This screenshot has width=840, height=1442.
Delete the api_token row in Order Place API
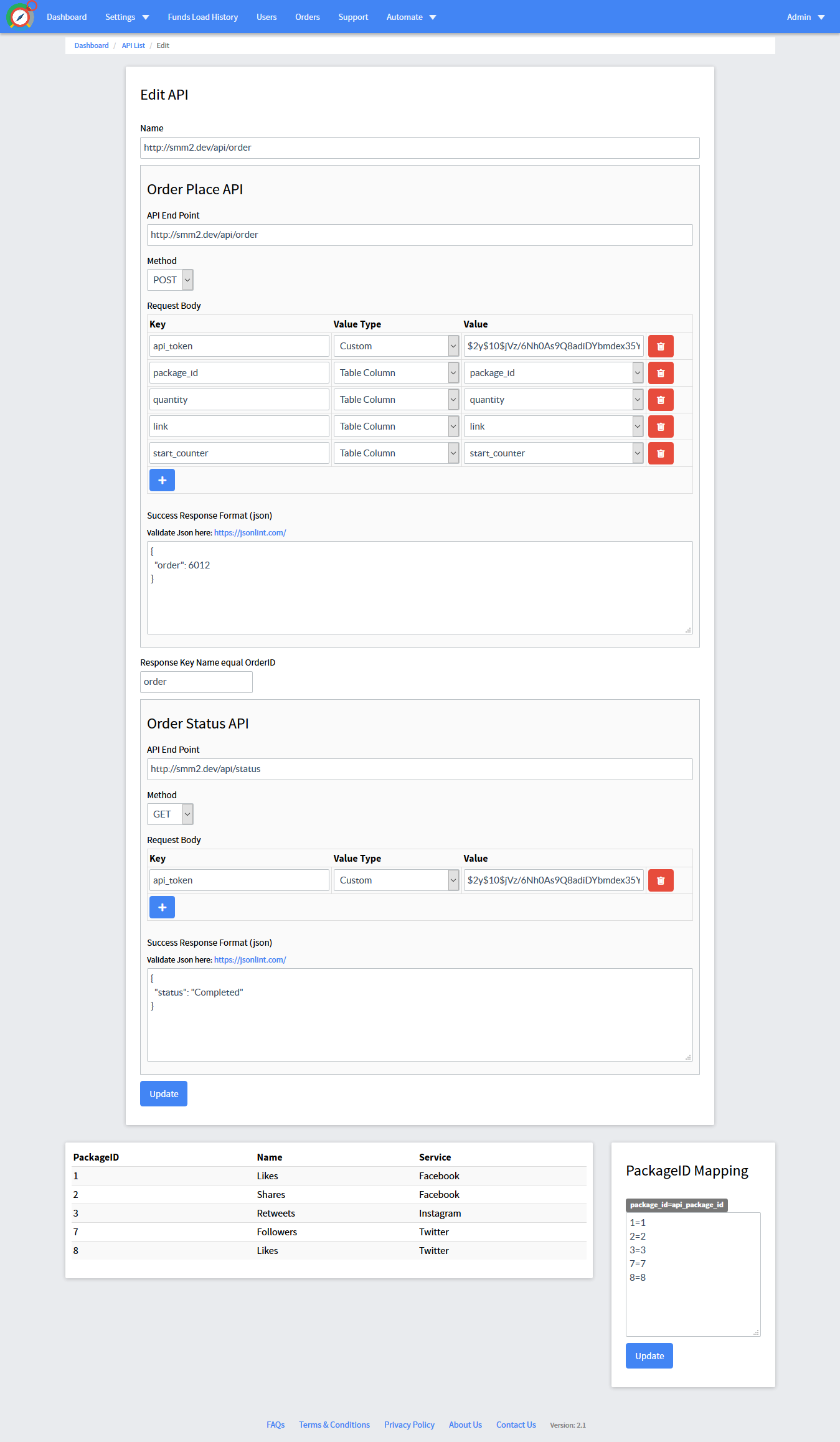[660, 346]
